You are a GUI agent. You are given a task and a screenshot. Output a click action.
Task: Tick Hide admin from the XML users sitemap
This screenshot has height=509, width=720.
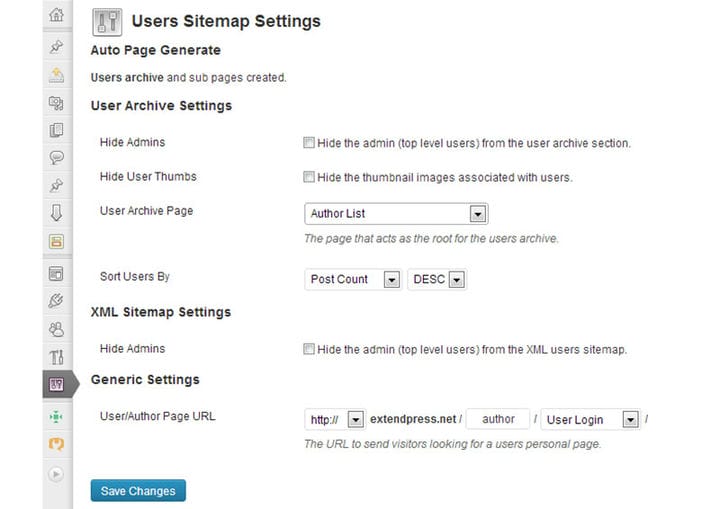pos(309,349)
